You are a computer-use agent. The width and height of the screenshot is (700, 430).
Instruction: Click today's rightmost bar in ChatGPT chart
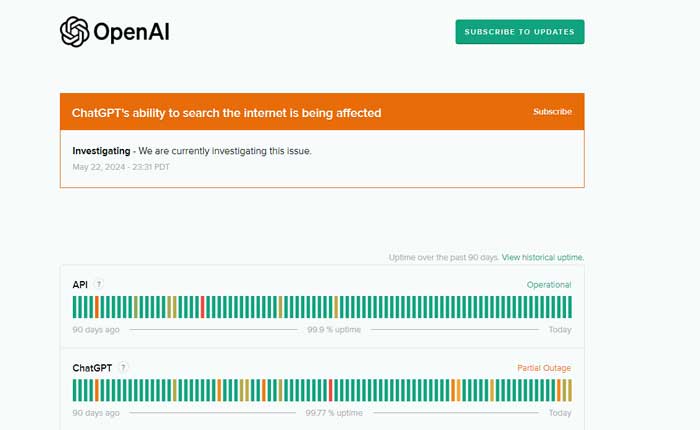tap(569, 389)
